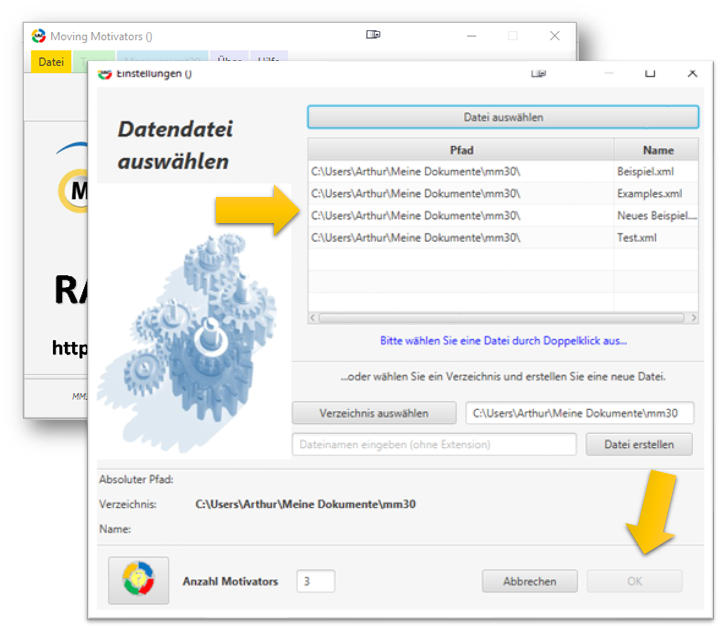This screenshot has width=721, height=629.
Task: Select the Beispiel.xml file name
Action: coord(645,172)
